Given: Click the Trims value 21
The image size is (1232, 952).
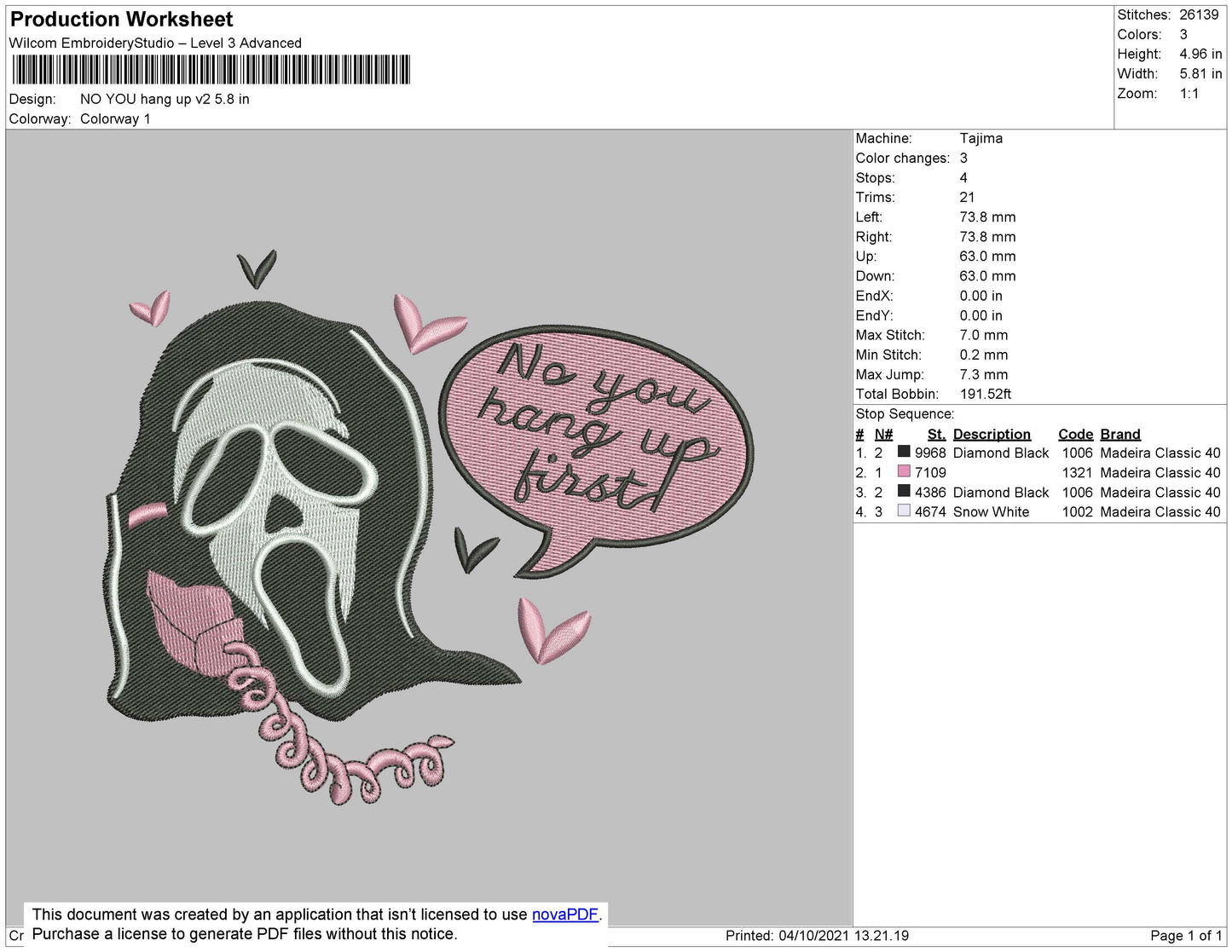Looking at the screenshot, I should click(967, 197).
